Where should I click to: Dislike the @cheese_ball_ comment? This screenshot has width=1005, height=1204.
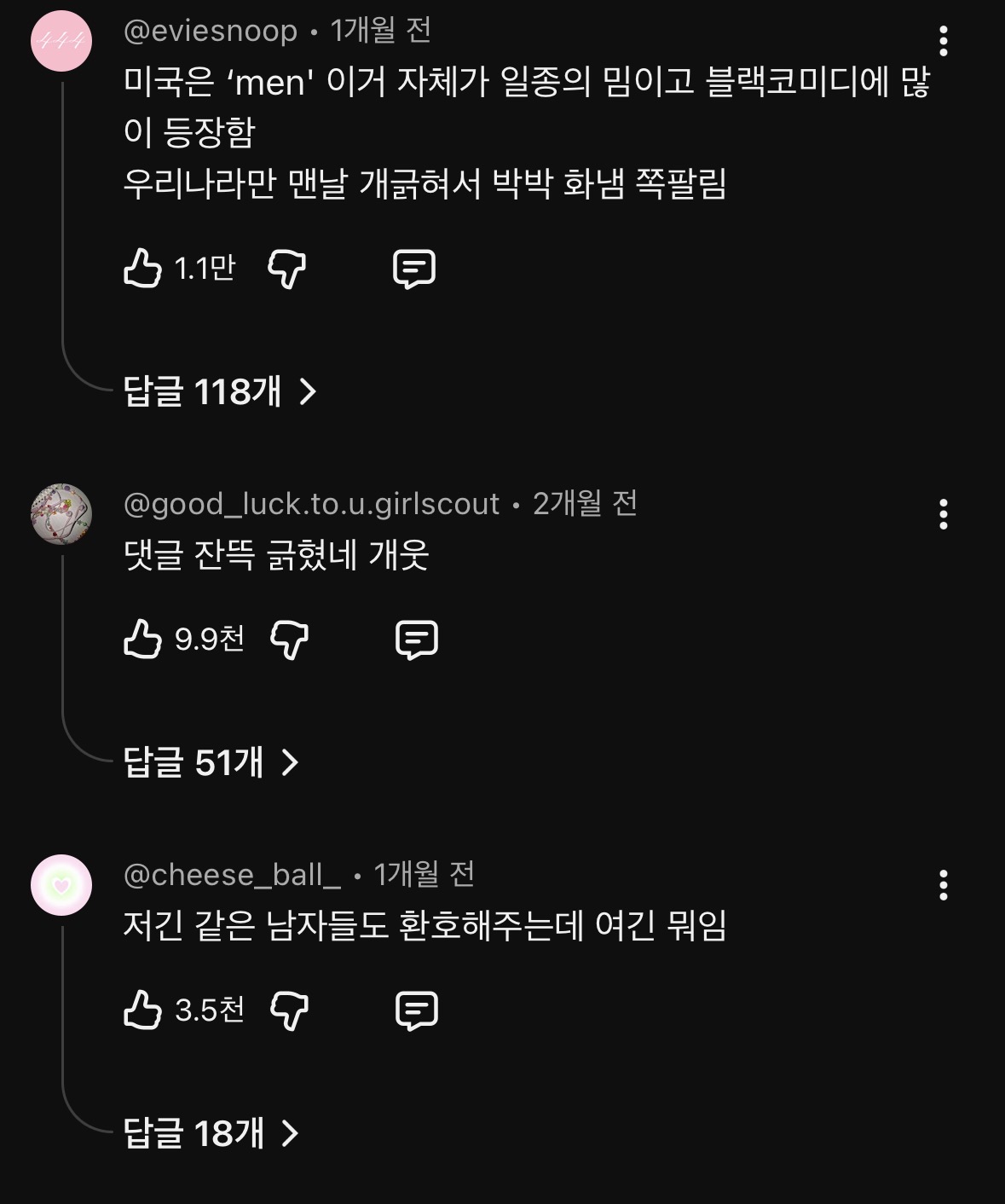tap(289, 1010)
